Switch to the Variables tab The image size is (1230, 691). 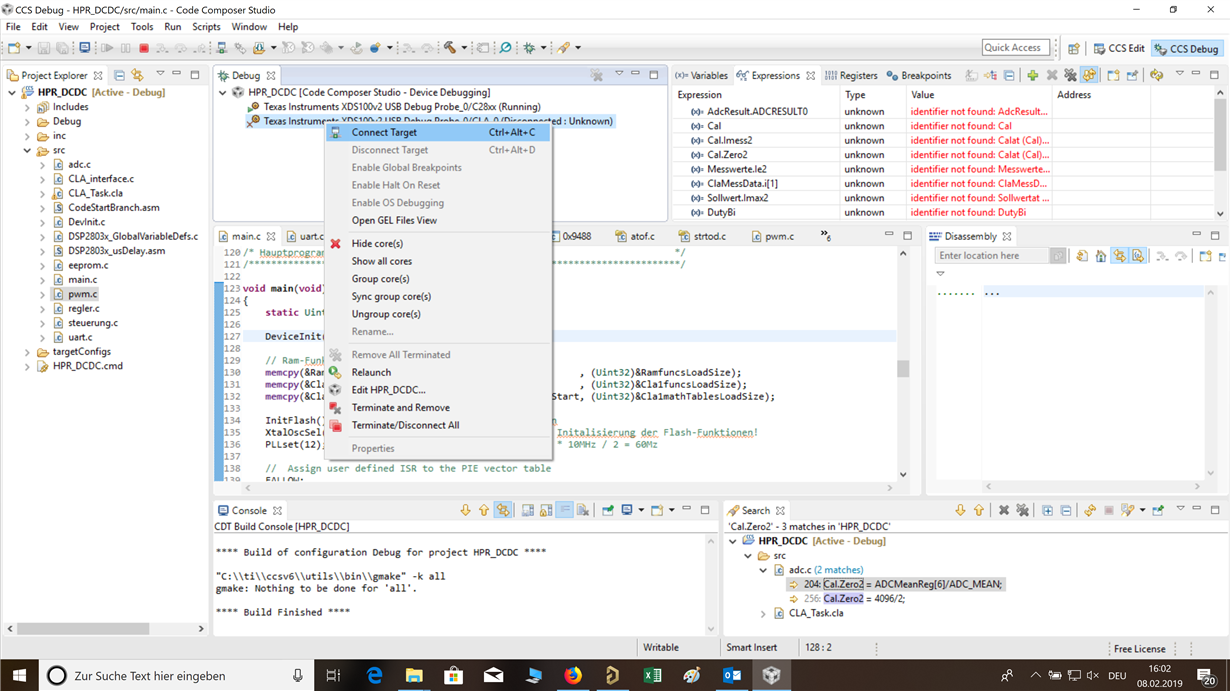point(701,75)
